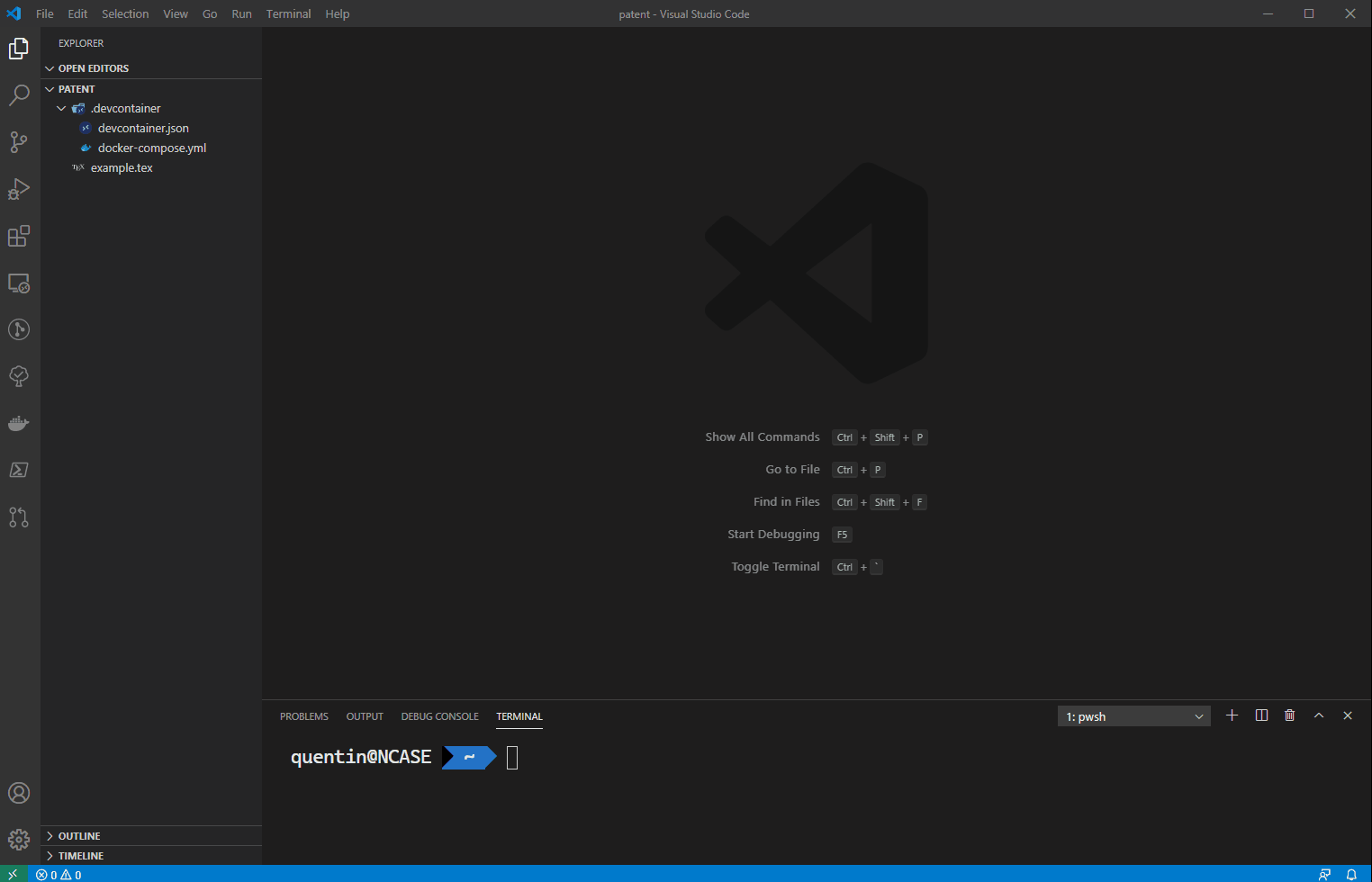Expand the TIMELINE section
Image resolution: width=1372 pixels, height=882 pixels.
pyautogui.click(x=50, y=856)
